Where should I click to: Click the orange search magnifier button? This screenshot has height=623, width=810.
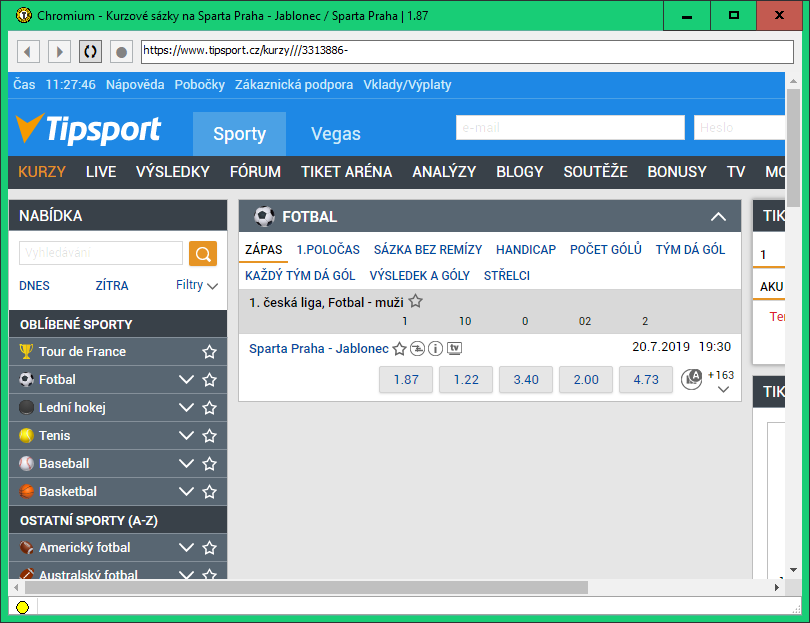pyautogui.click(x=203, y=254)
